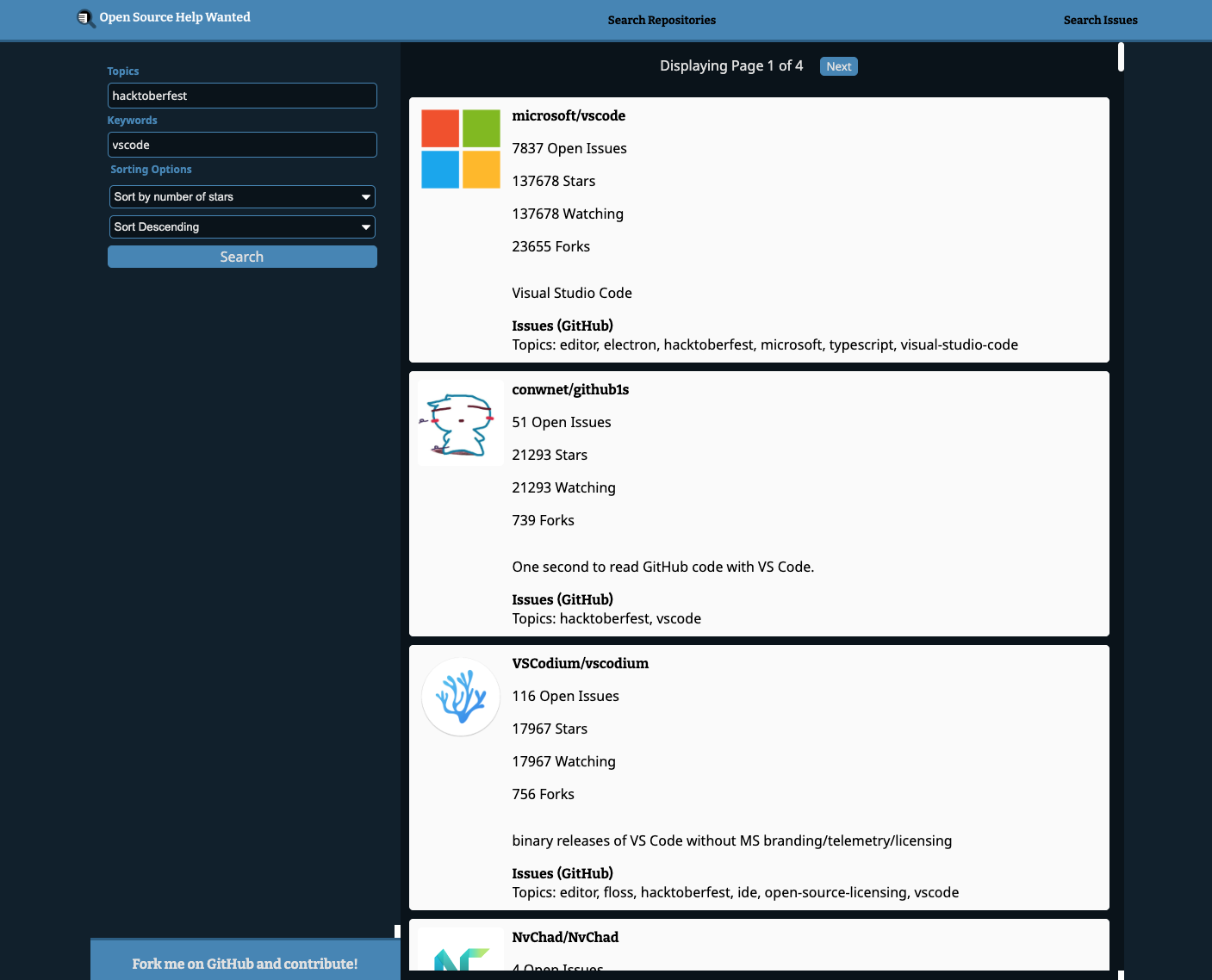Screen dimensions: 1212x980
Task: Click the 17967 Stars text
Action: pos(550,729)
